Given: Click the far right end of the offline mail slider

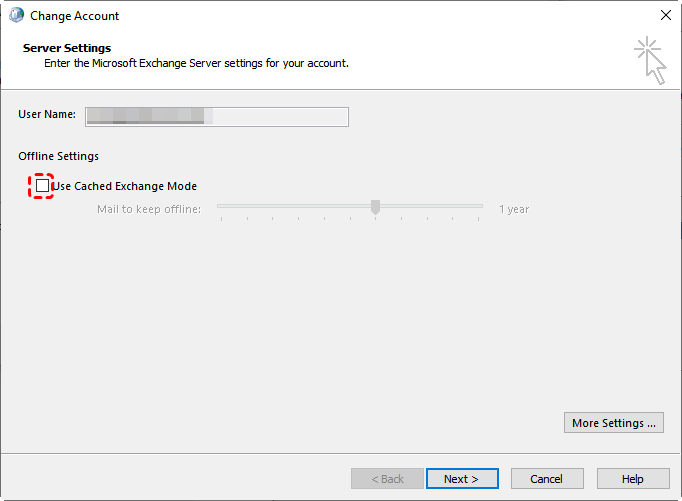Looking at the screenshot, I should (x=481, y=207).
